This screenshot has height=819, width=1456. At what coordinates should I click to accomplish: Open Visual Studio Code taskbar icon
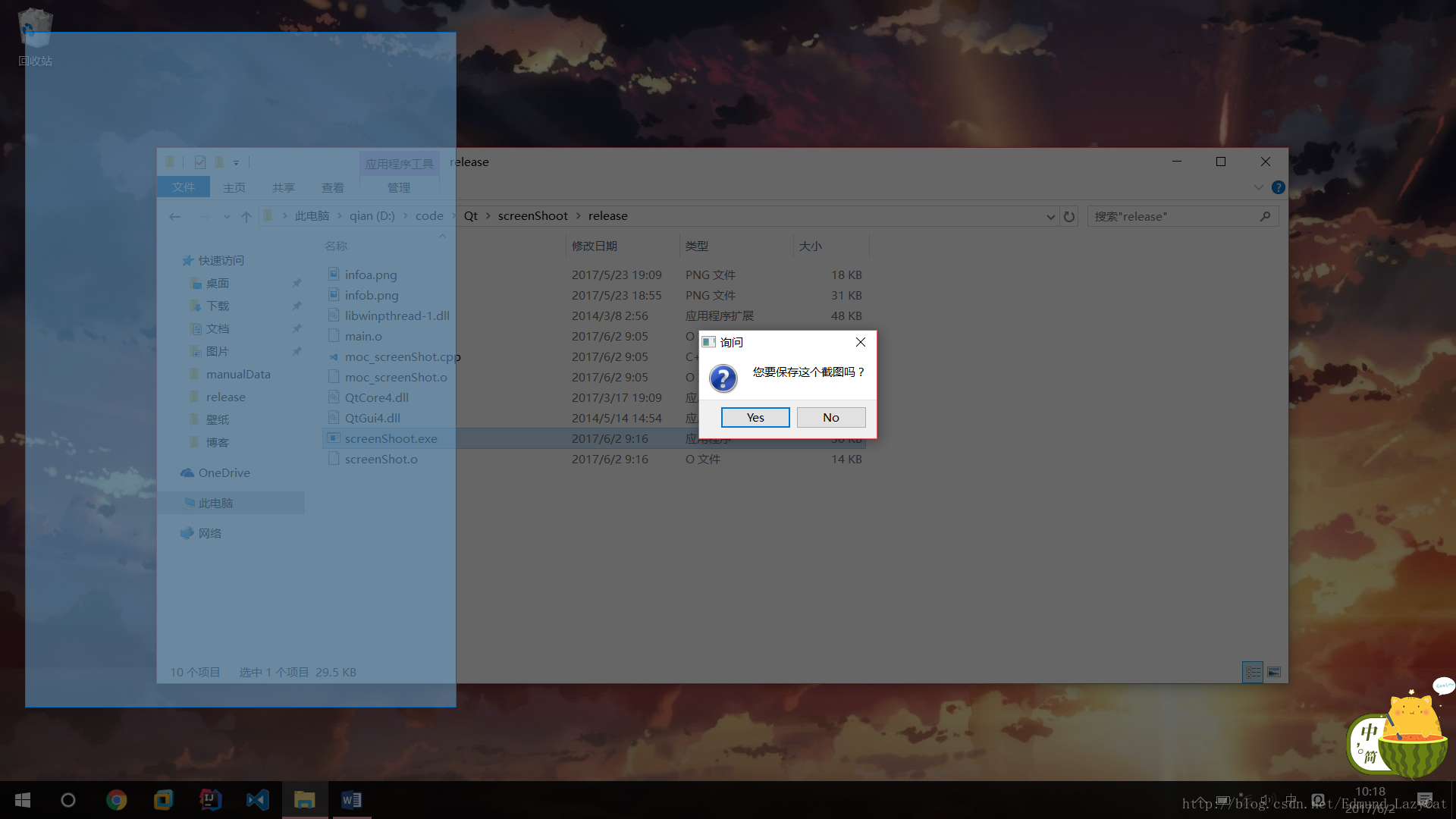click(258, 800)
